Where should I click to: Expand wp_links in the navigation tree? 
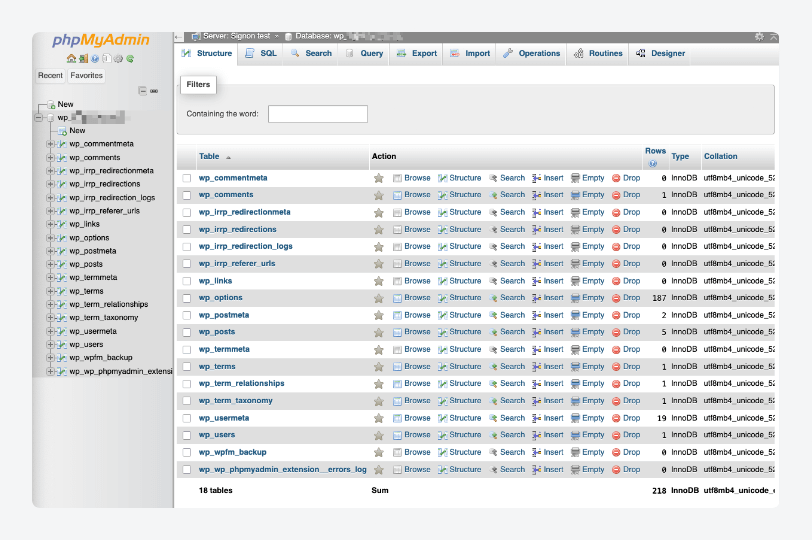pos(50,224)
